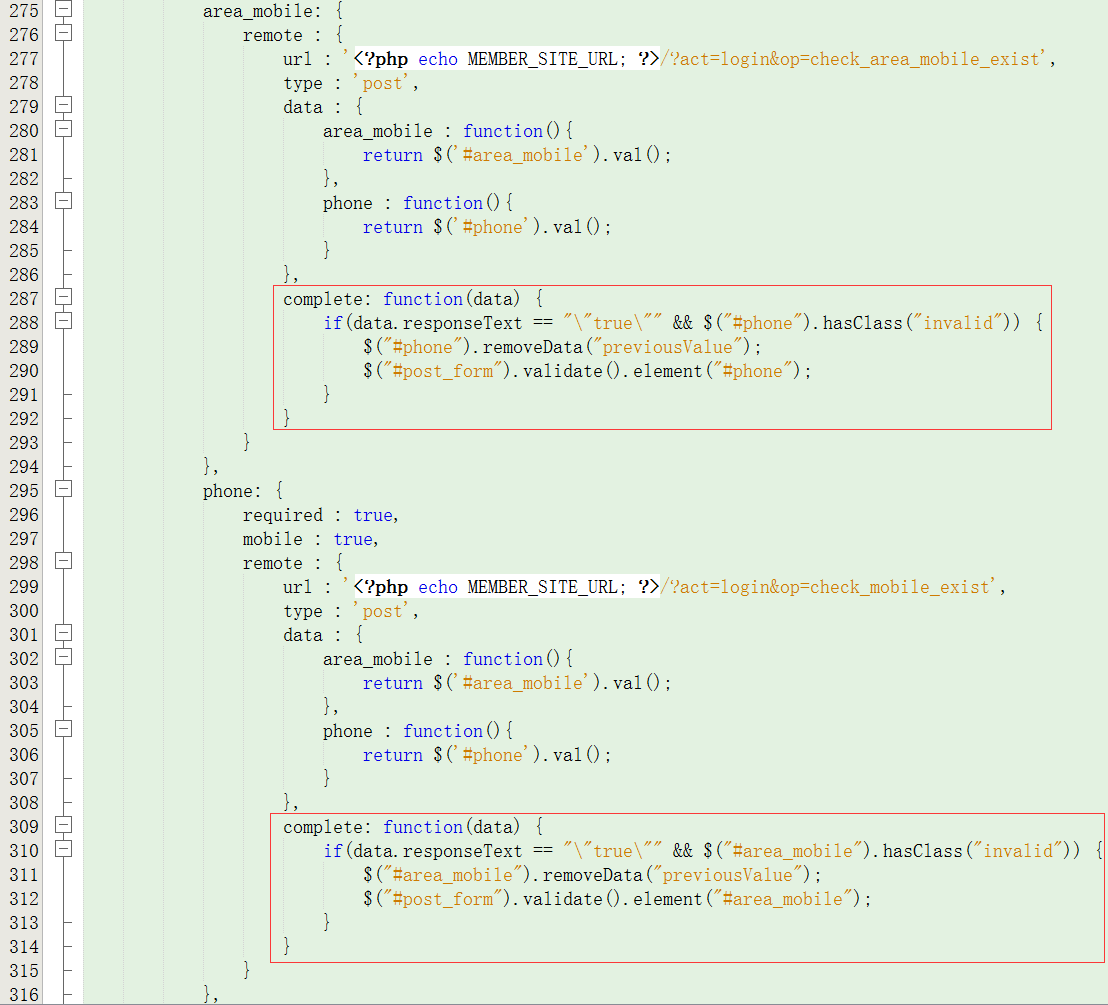Image resolution: width=1108 pixels, height=1005 pixels.
Task: Collapse the if block at line 310
Action: click(64, 851)
